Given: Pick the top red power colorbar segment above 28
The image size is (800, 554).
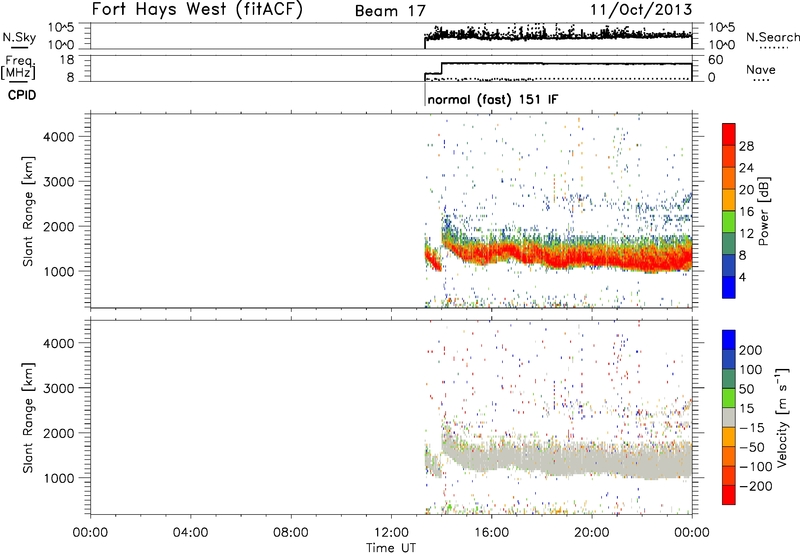Looking at the screenshot, I should click(729, 134).
